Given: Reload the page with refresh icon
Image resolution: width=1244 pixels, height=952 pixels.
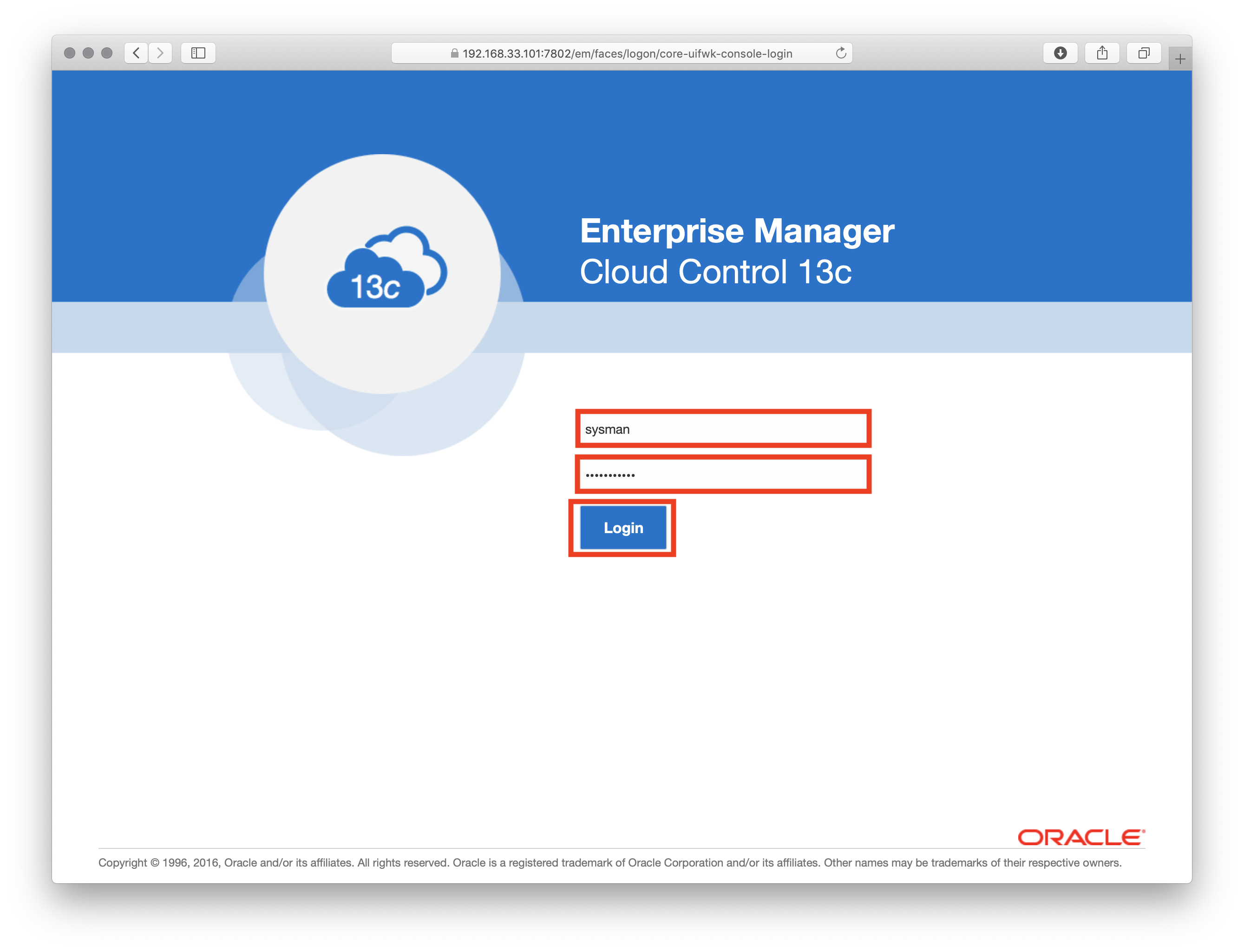Looking at the screenshot, I should (840, 52).
